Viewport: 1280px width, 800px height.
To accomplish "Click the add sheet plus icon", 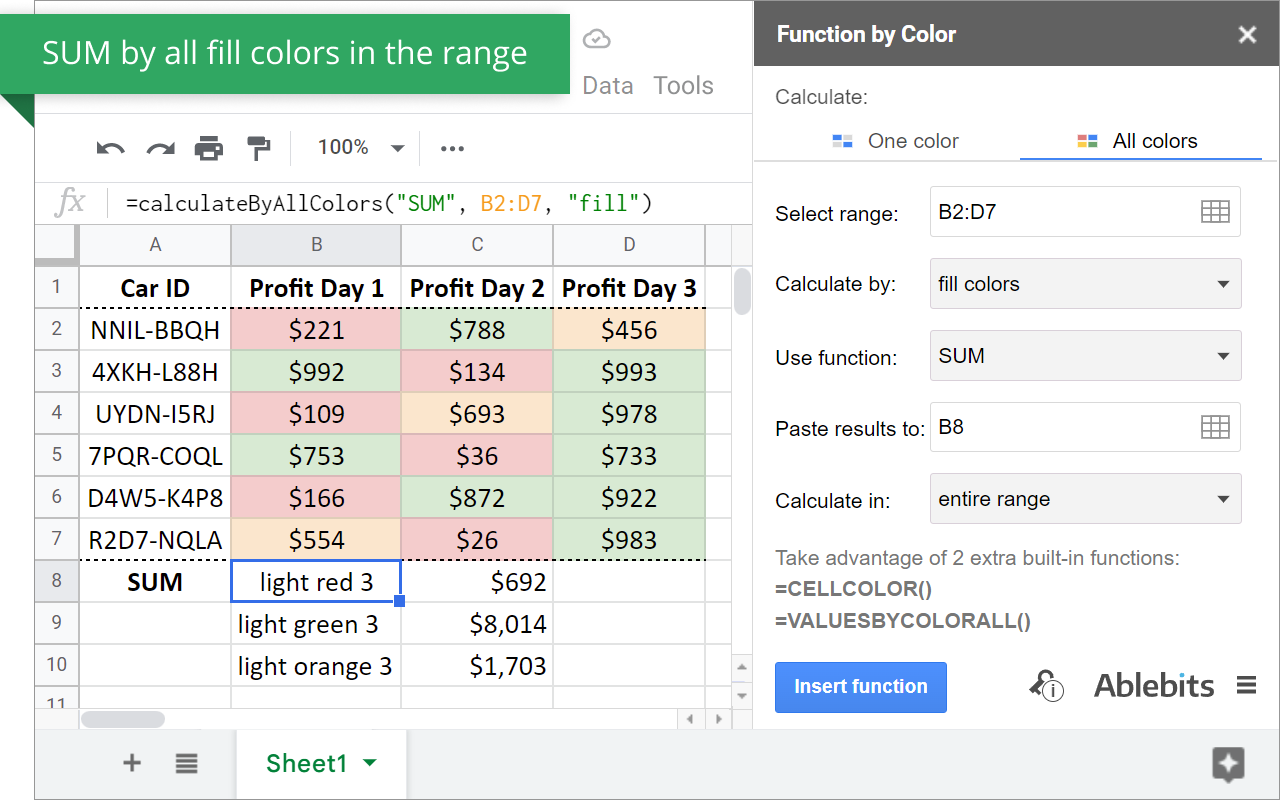I will (x=131, y=764).
